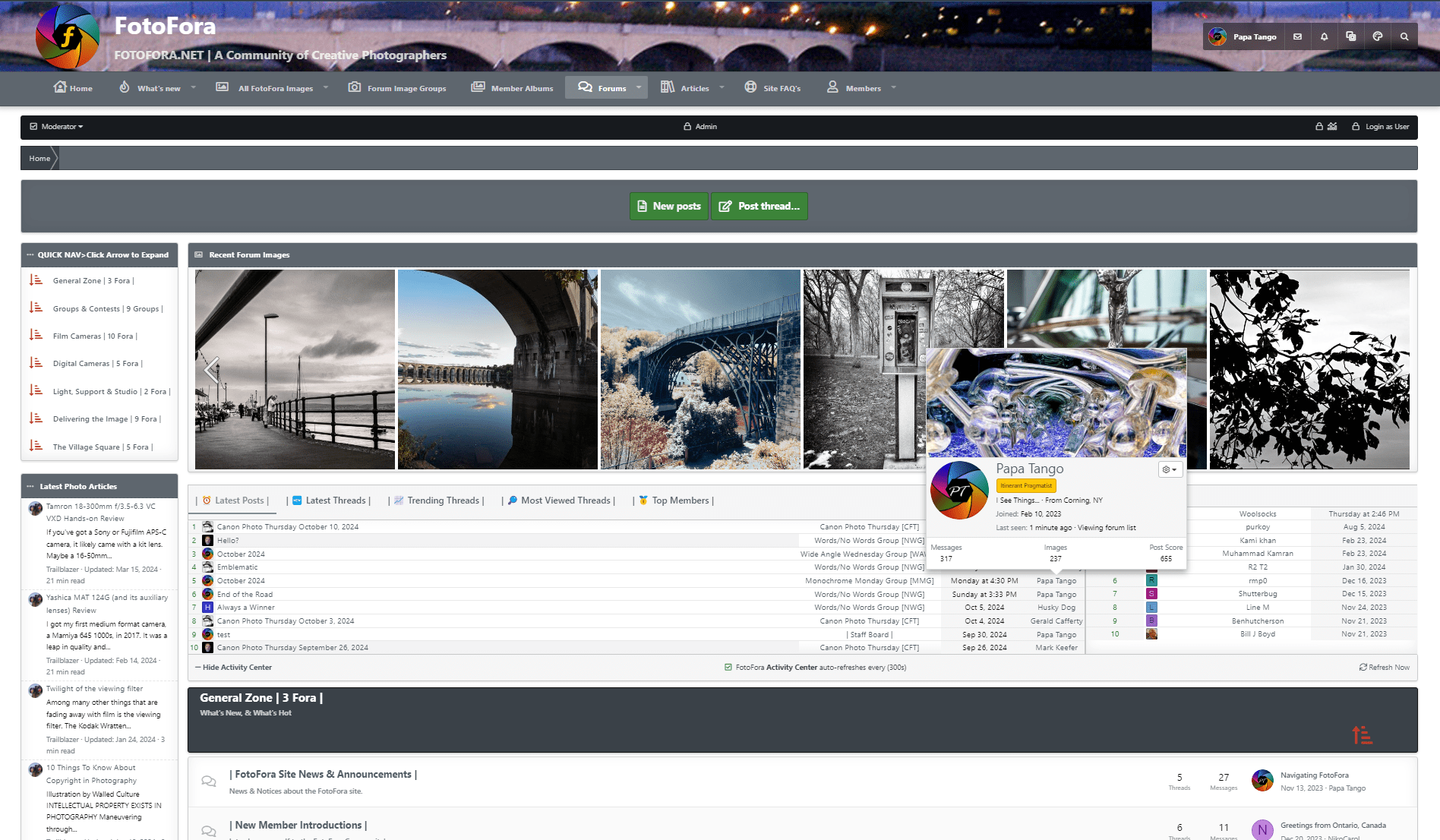Open the iron bridge infrared thumbnail

click(x=700, y=369)
